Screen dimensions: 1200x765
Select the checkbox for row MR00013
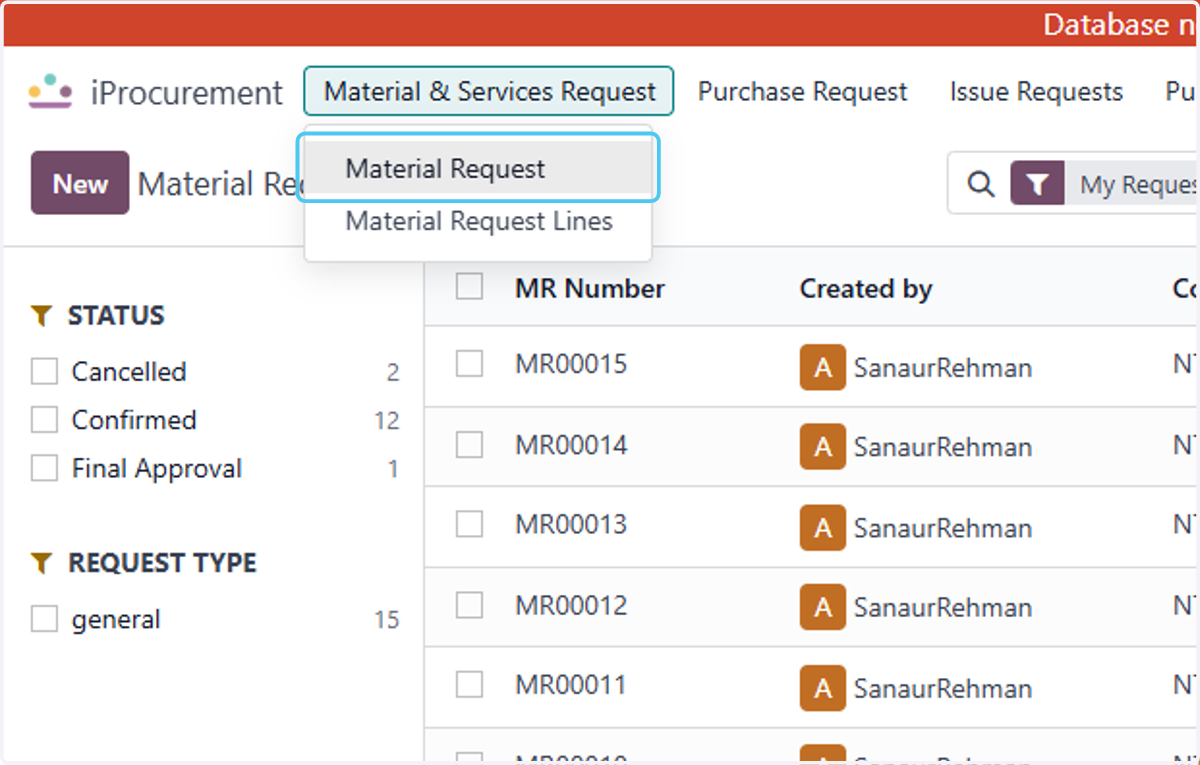[469, 524]
